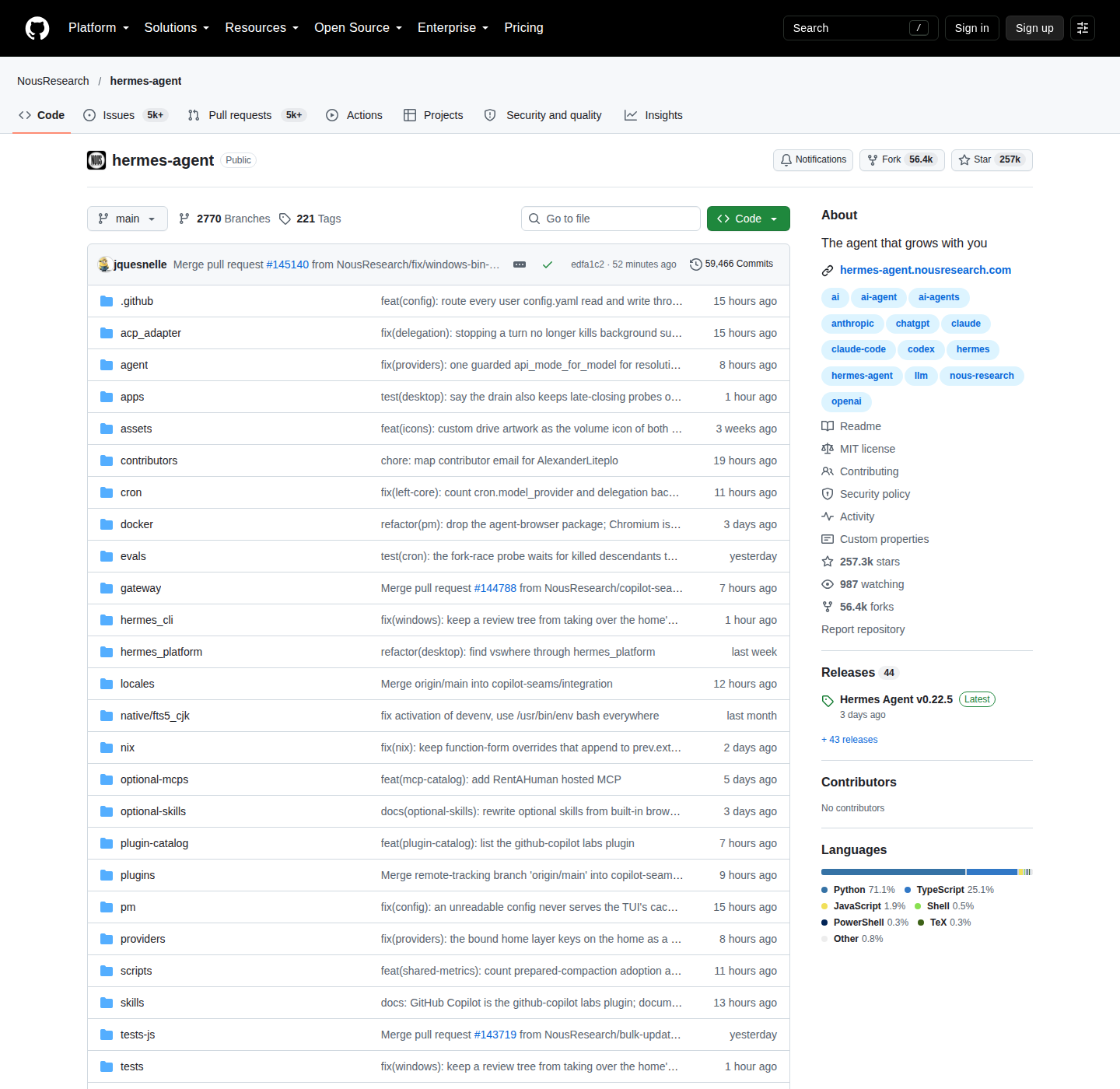Click the commit status checkmark icon
Viewport: 1120px width, 1089px height.
(548, 264)
